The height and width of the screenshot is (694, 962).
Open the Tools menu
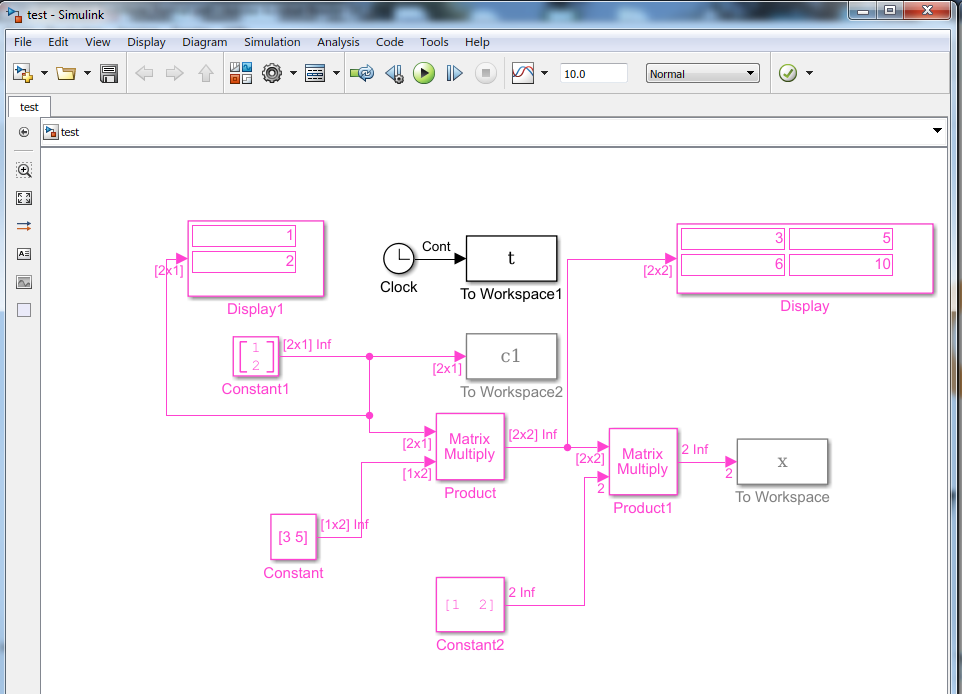point(434,42)
